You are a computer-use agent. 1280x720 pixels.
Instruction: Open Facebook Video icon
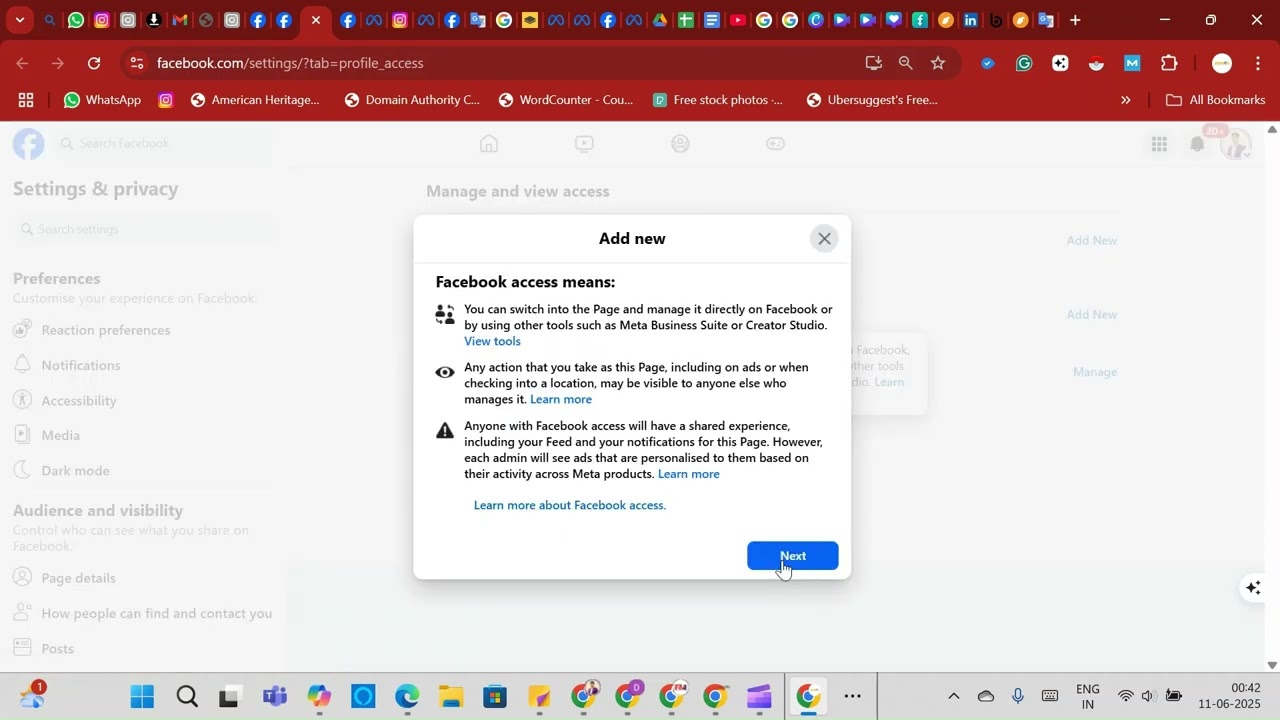tap(585, 144)
